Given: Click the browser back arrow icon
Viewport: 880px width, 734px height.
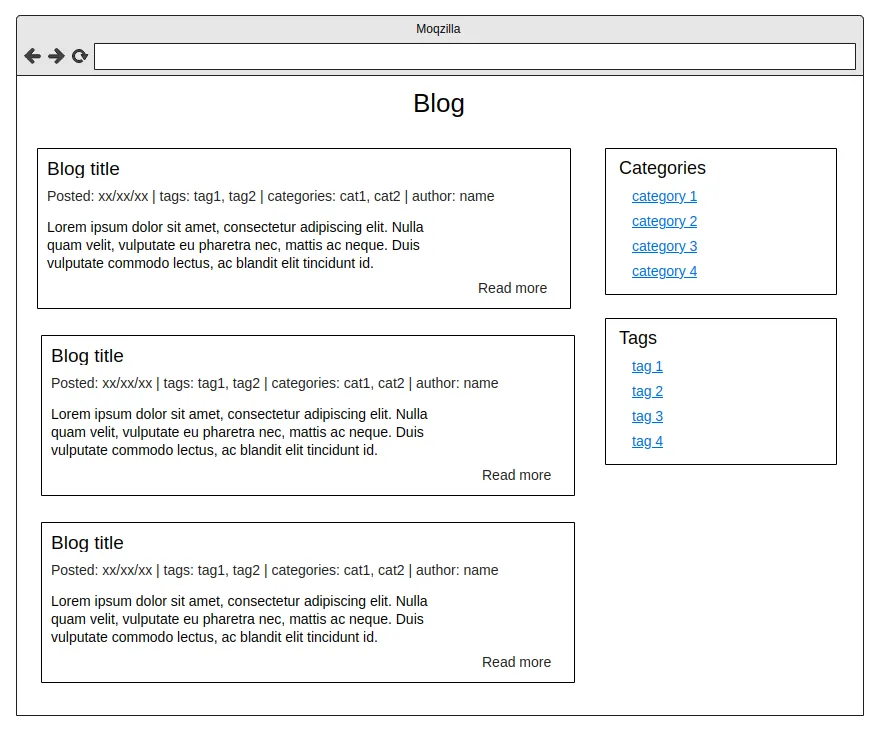Looking at the screenshot, I should (32, 56).
